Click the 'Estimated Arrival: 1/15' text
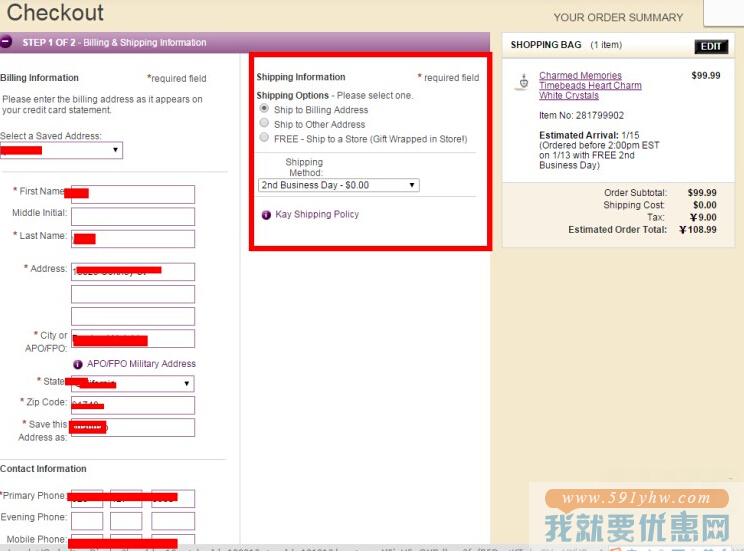This screenshot has width=744, height=552. (589, 135)
